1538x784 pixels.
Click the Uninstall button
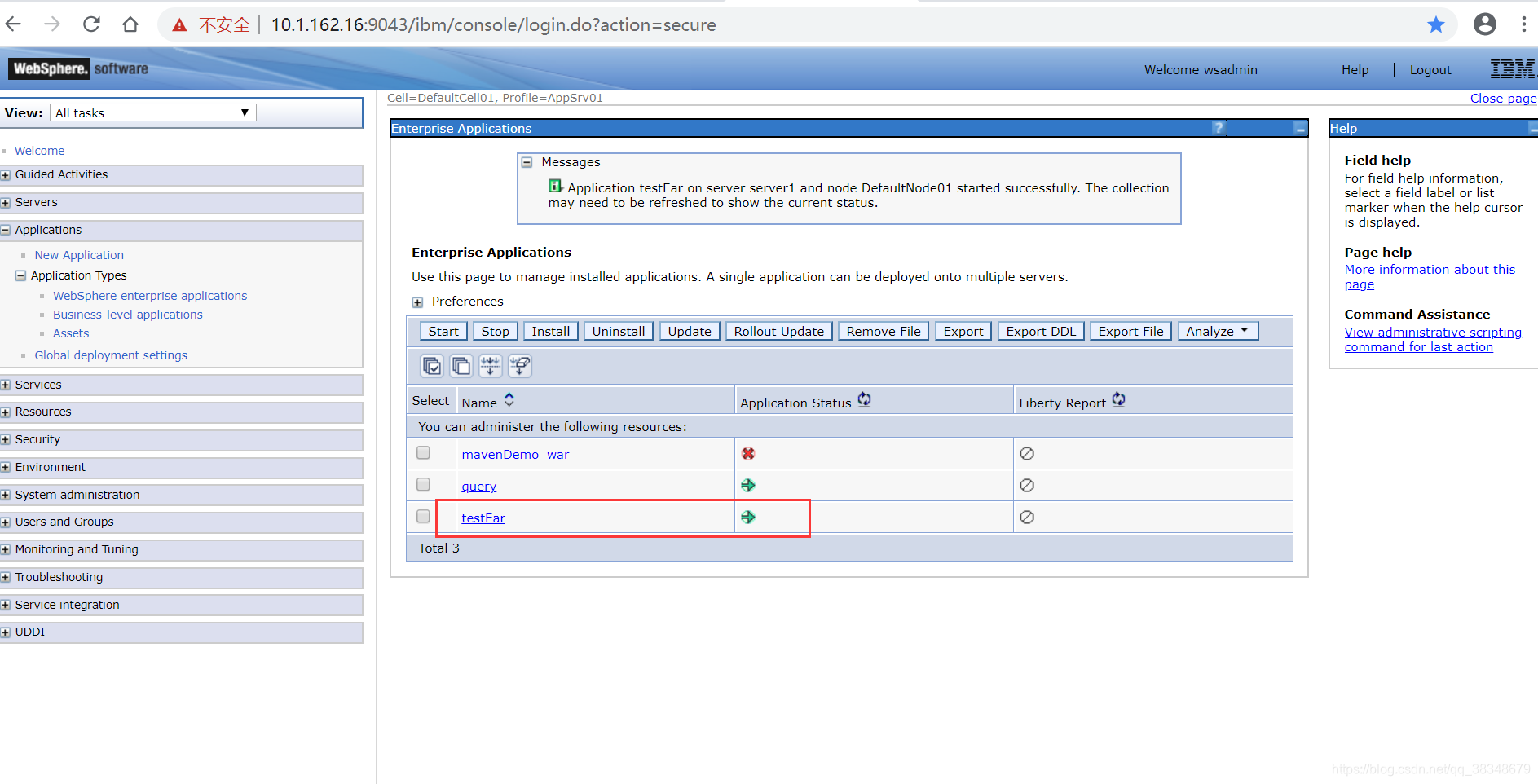(619, 331)
